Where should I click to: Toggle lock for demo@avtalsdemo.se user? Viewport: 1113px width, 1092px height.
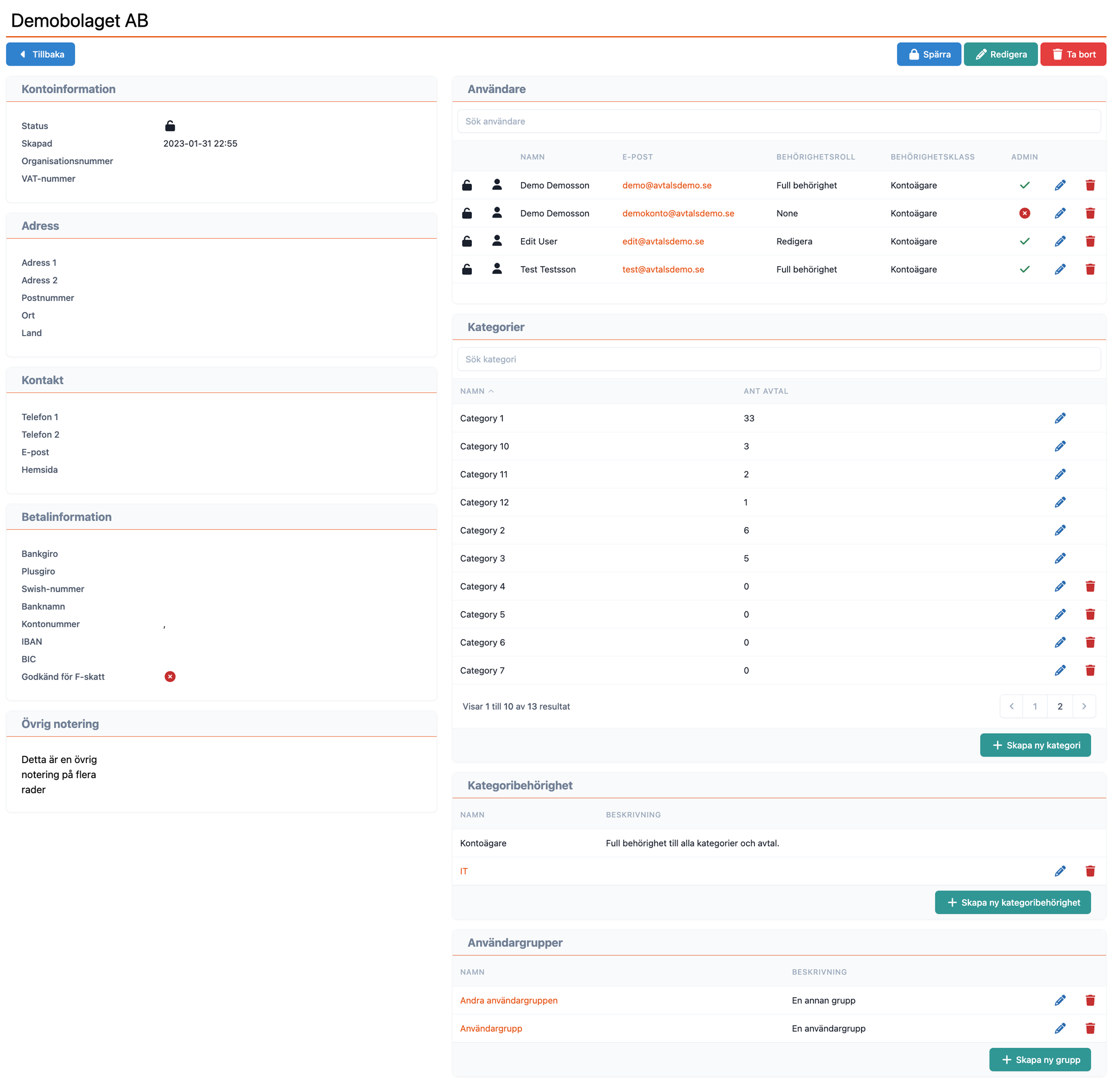click(467, 185)
